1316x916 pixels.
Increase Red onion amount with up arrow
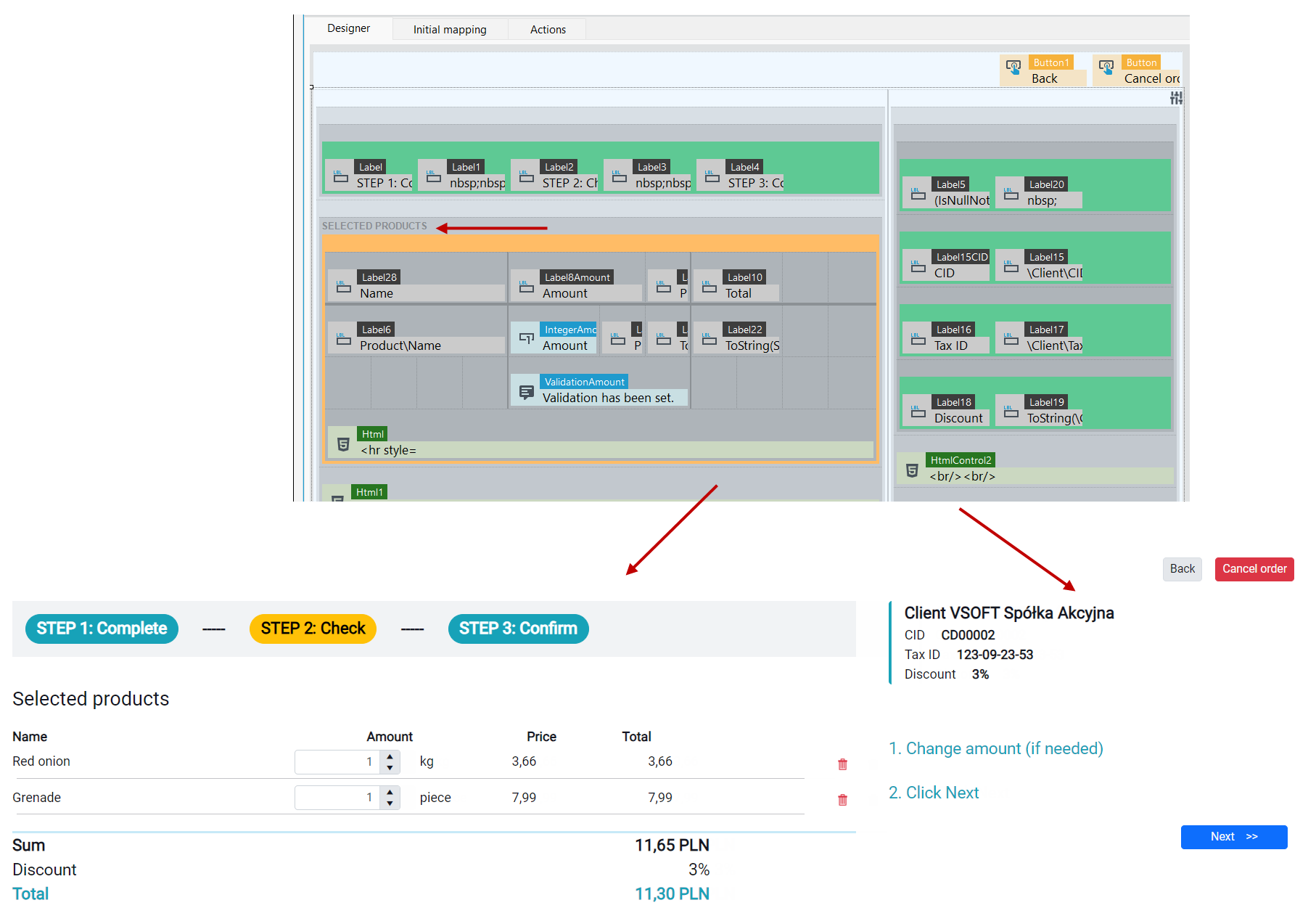point(390,756)
